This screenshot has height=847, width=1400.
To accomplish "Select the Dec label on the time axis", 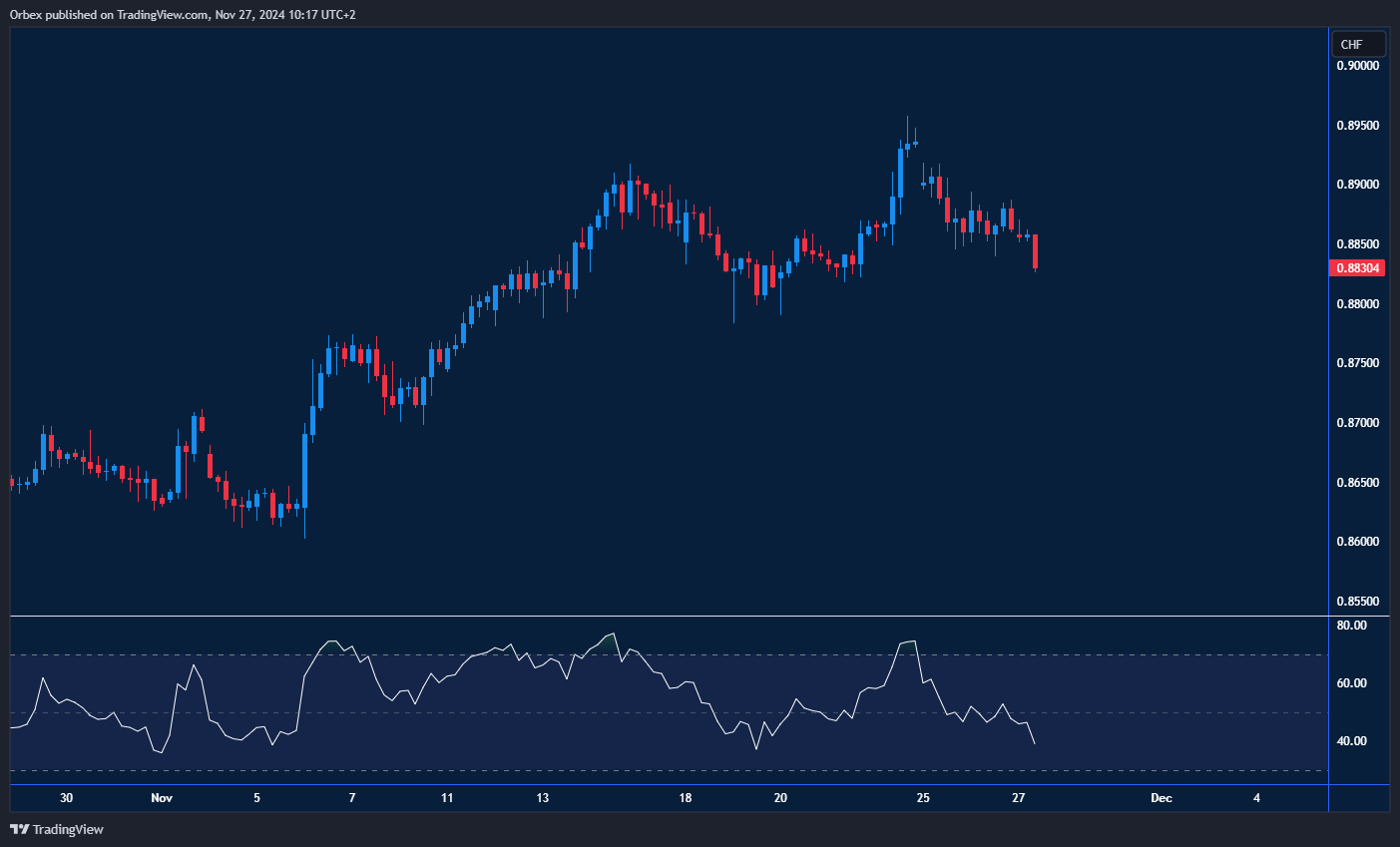I will click(1161, 798).
